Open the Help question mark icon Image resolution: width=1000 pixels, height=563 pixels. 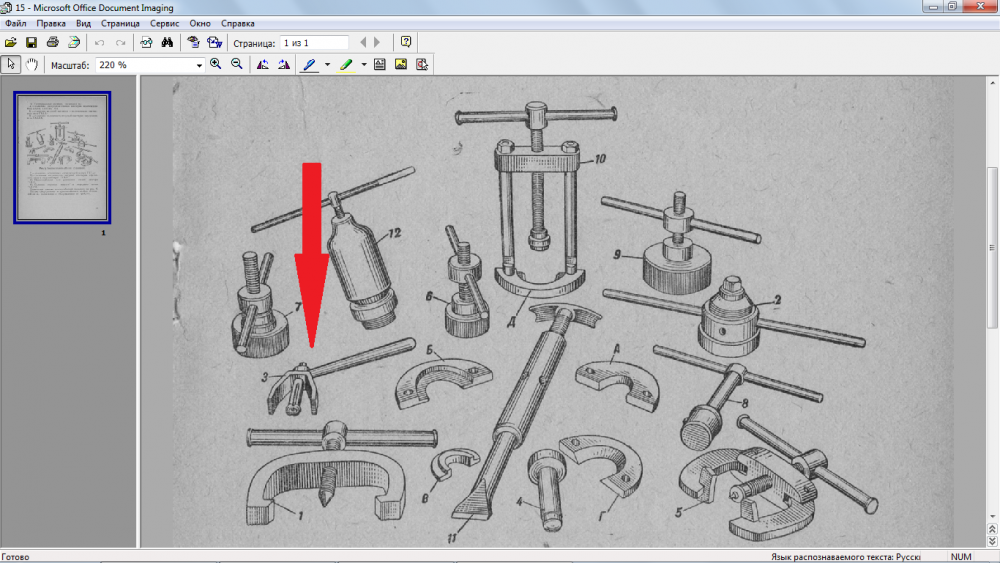[x=406, y=43]
